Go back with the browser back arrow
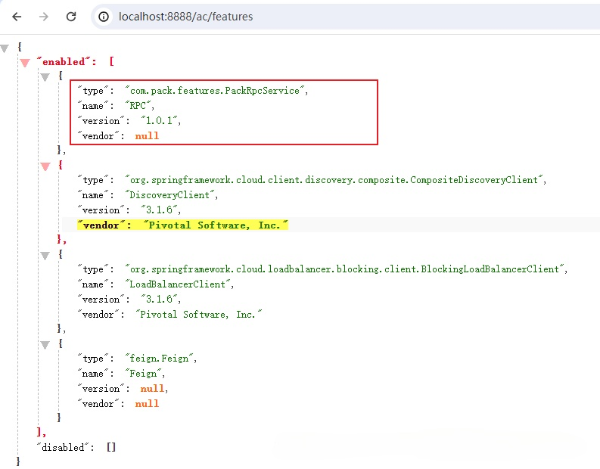The height and width of the screenshot is (469, 600). 17,16
